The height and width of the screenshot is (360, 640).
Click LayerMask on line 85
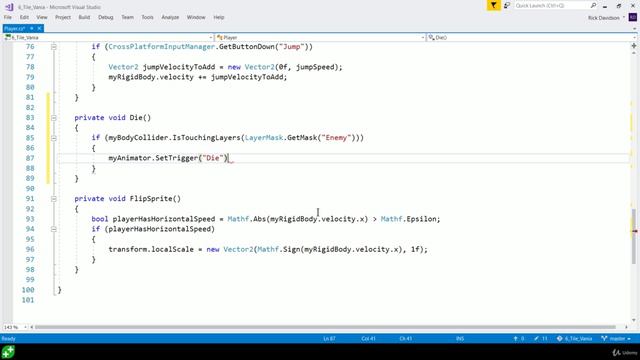pyautogui.click(x=264, y=138)
